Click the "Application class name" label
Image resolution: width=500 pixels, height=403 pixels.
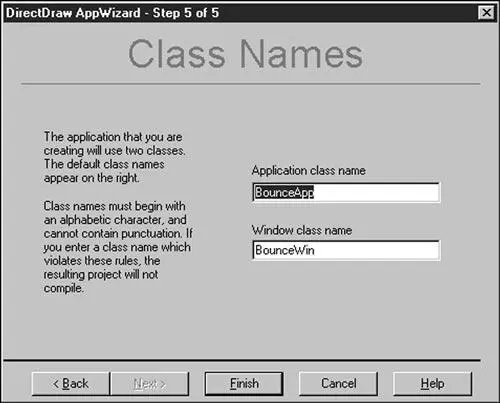tap(309, 171)
